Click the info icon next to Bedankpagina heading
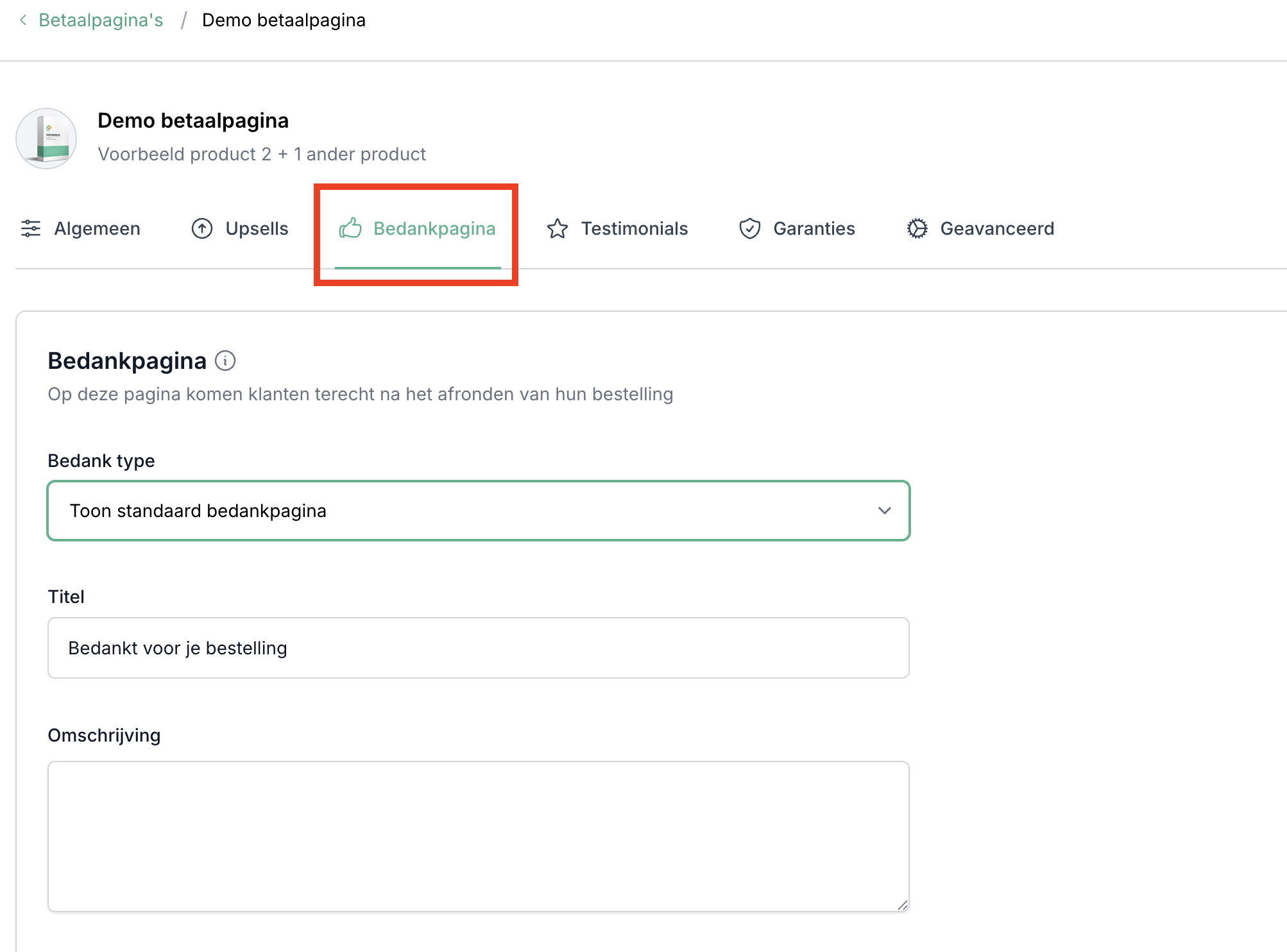Image resolution: width=1287 pixels, height=952 pixels. coord(225,361)
